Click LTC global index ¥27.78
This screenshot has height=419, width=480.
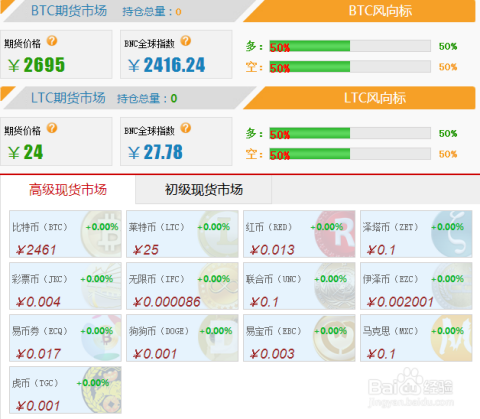coord(155,152)
